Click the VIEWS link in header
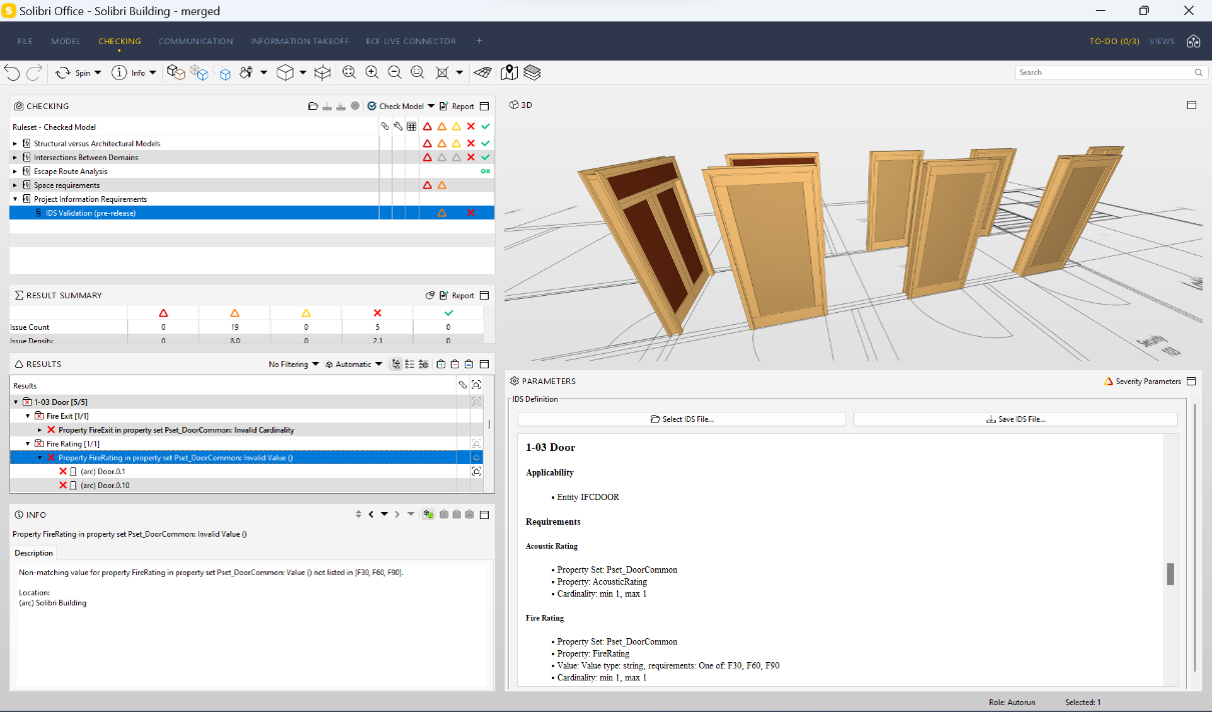Viewport: 1216px width, 715px height. pos(1162,41)
